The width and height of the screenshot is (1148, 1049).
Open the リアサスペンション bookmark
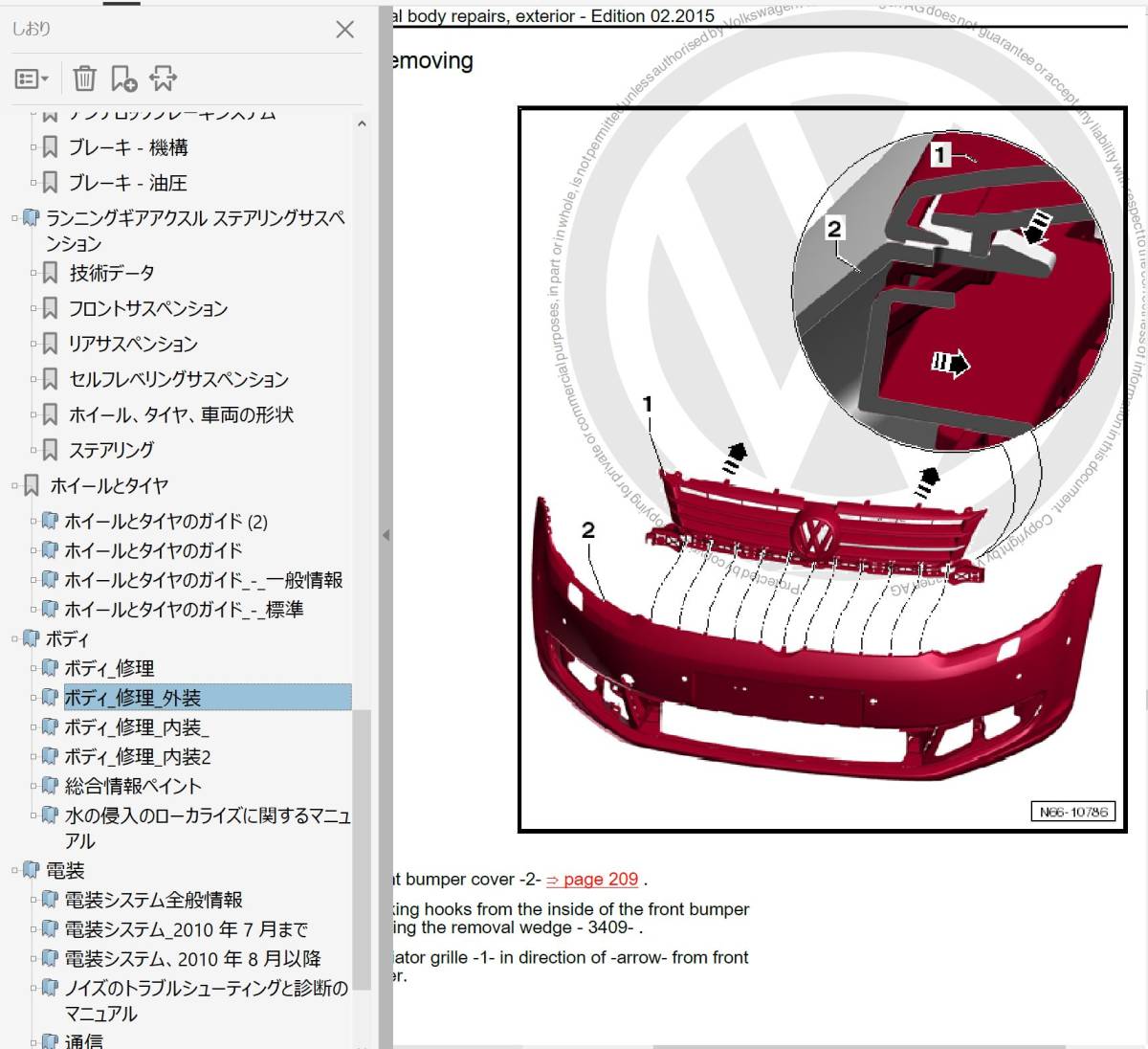(x=133, y=344)
